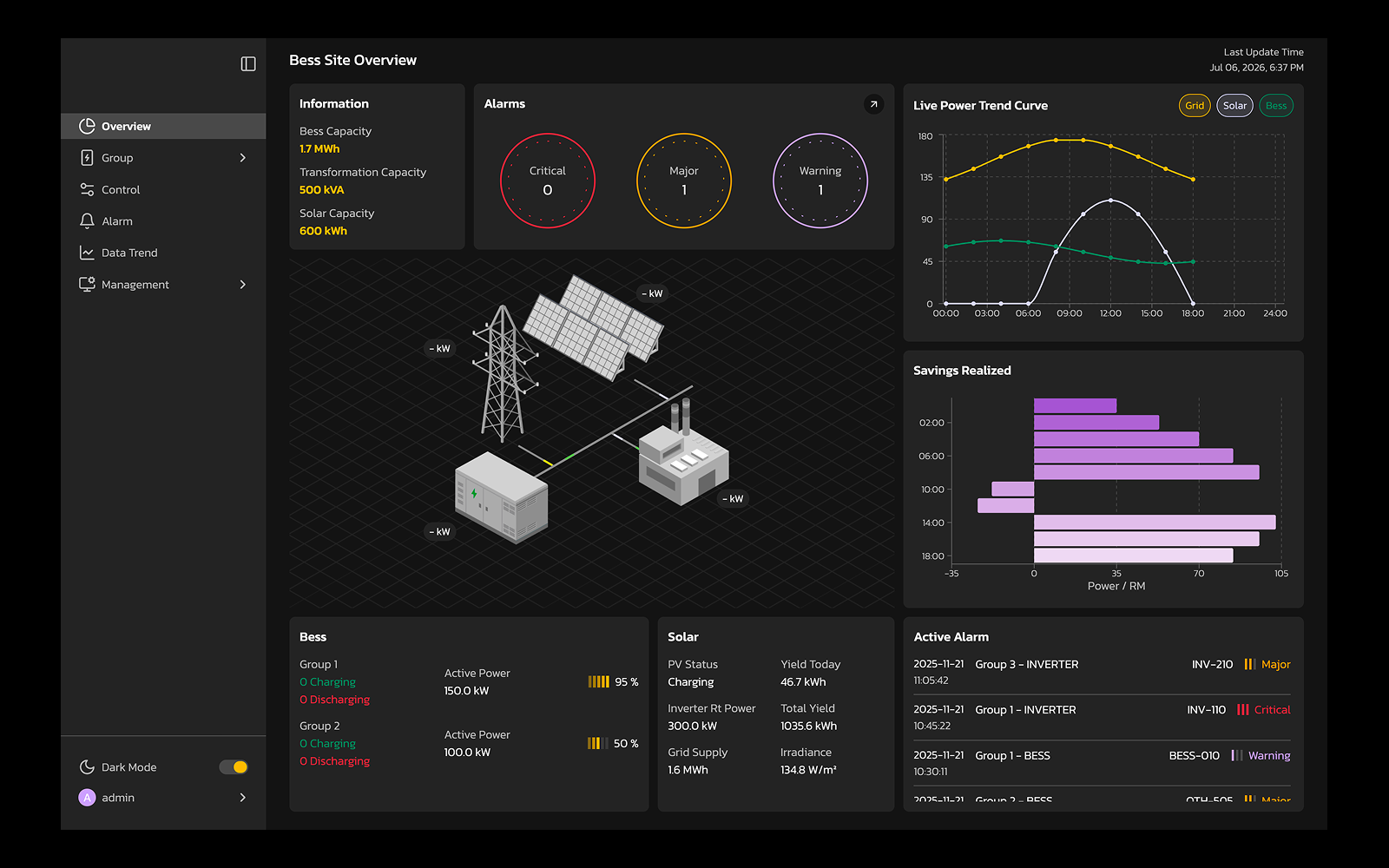This screenshot has width=1389, height=868.
Task: Click the Alarm bell icon
Action: pyautogui.click(x=87, y=221)
